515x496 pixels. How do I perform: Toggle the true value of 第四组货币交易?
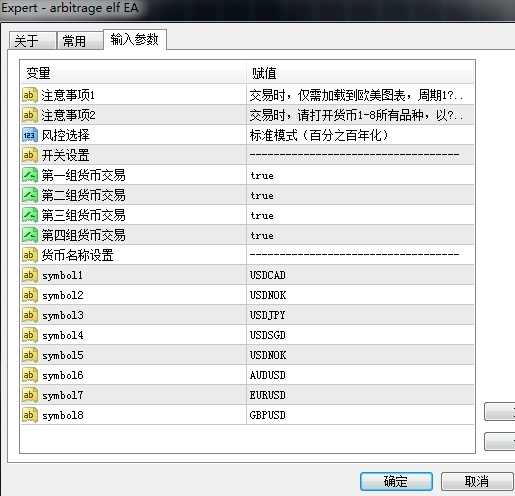click(360, 235)
